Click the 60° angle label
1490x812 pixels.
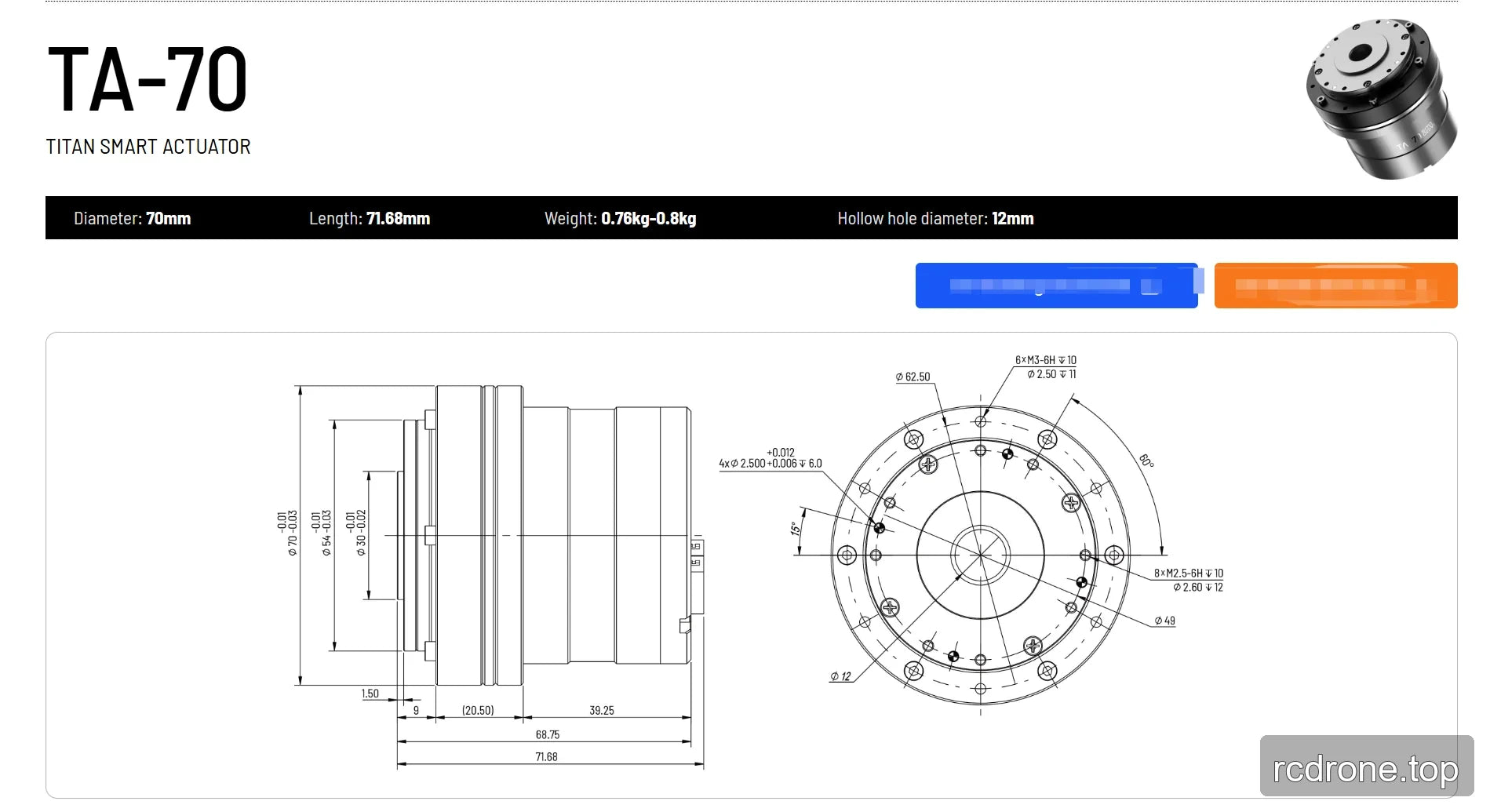pyautogui.click(x=1146, y=461)
